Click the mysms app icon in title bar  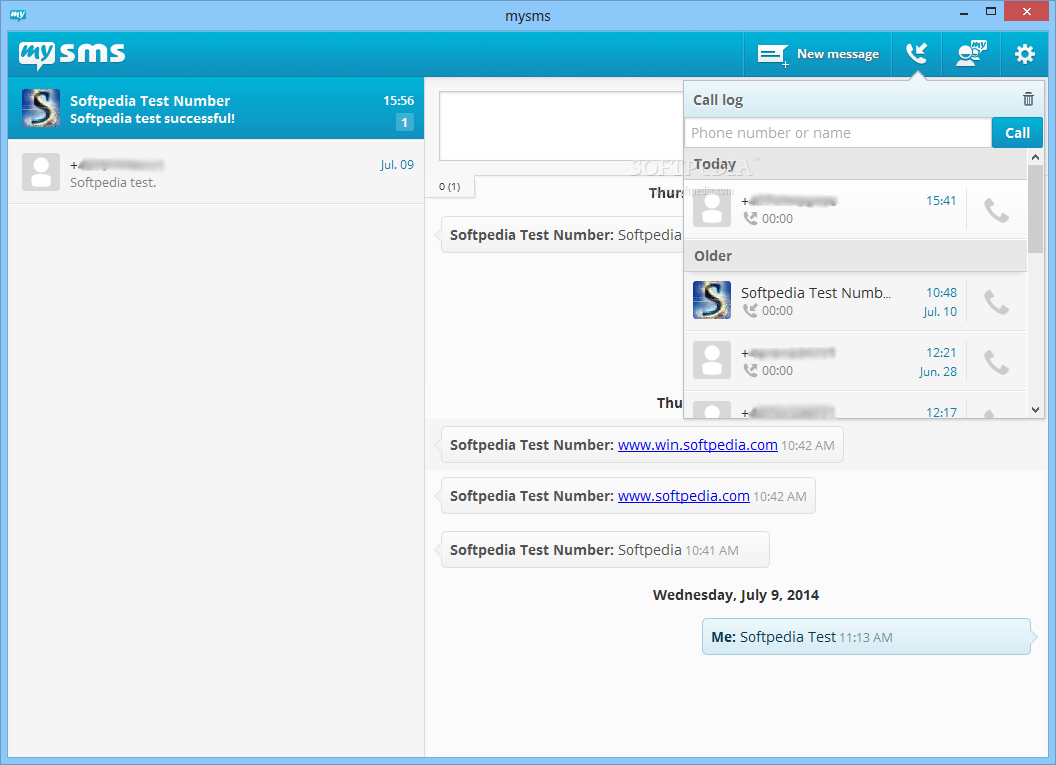pyautogui.click(x=18, y=15)
